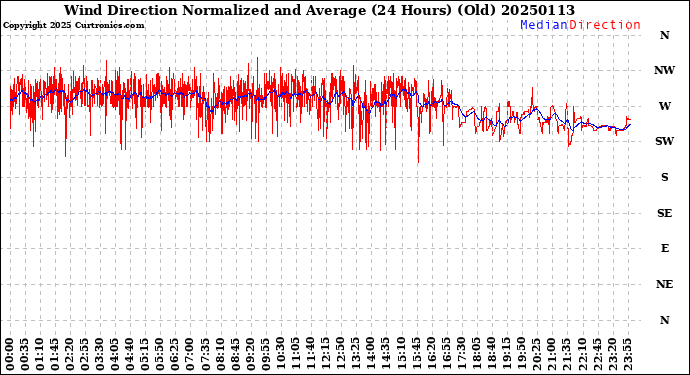The image size is (690, 375).
Task: Click the 00:35 time axis label
Action: tap(25, 354)
